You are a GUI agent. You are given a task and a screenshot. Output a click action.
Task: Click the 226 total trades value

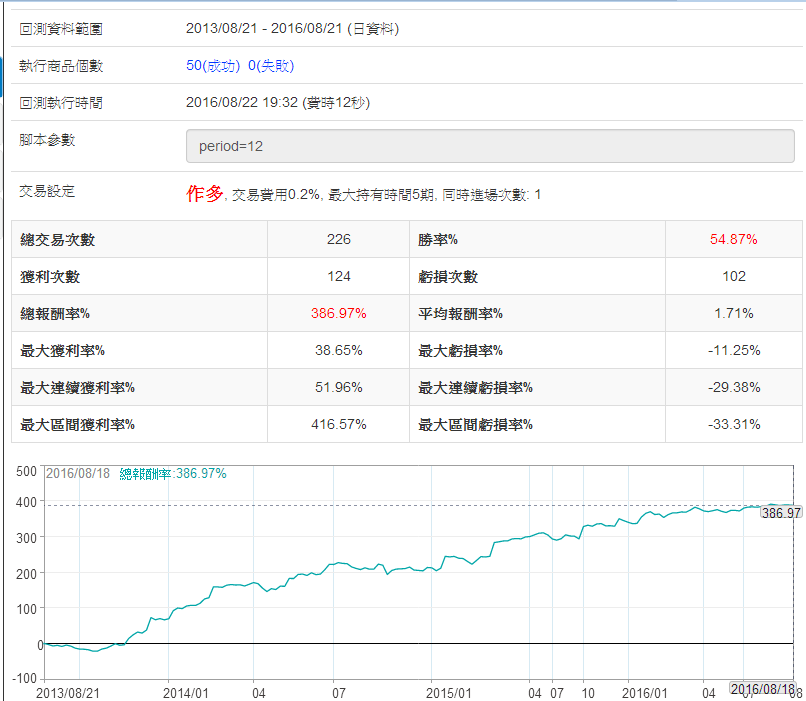338,240
